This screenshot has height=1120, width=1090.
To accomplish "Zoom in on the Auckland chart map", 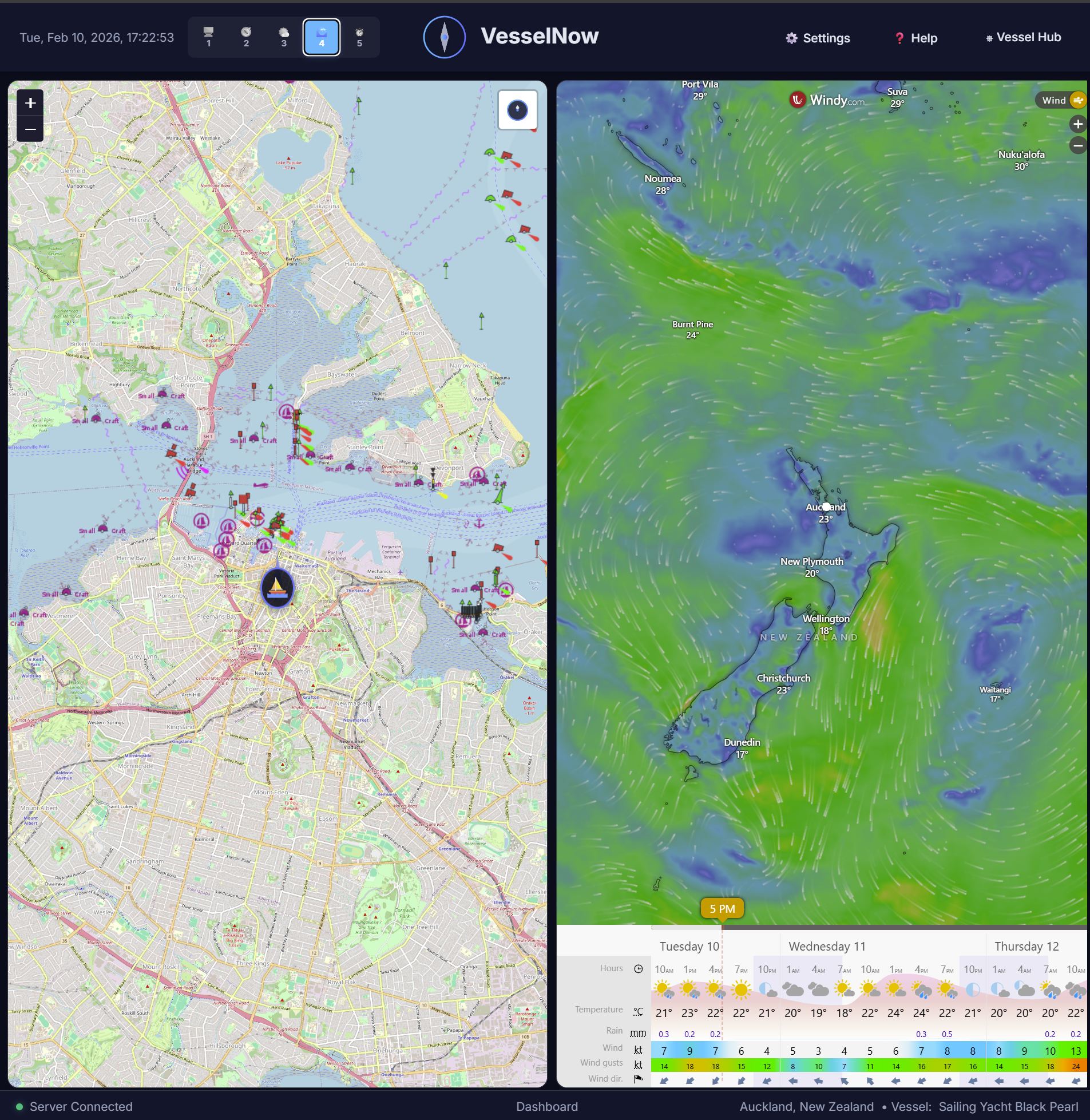I will [x=30, y=103].
